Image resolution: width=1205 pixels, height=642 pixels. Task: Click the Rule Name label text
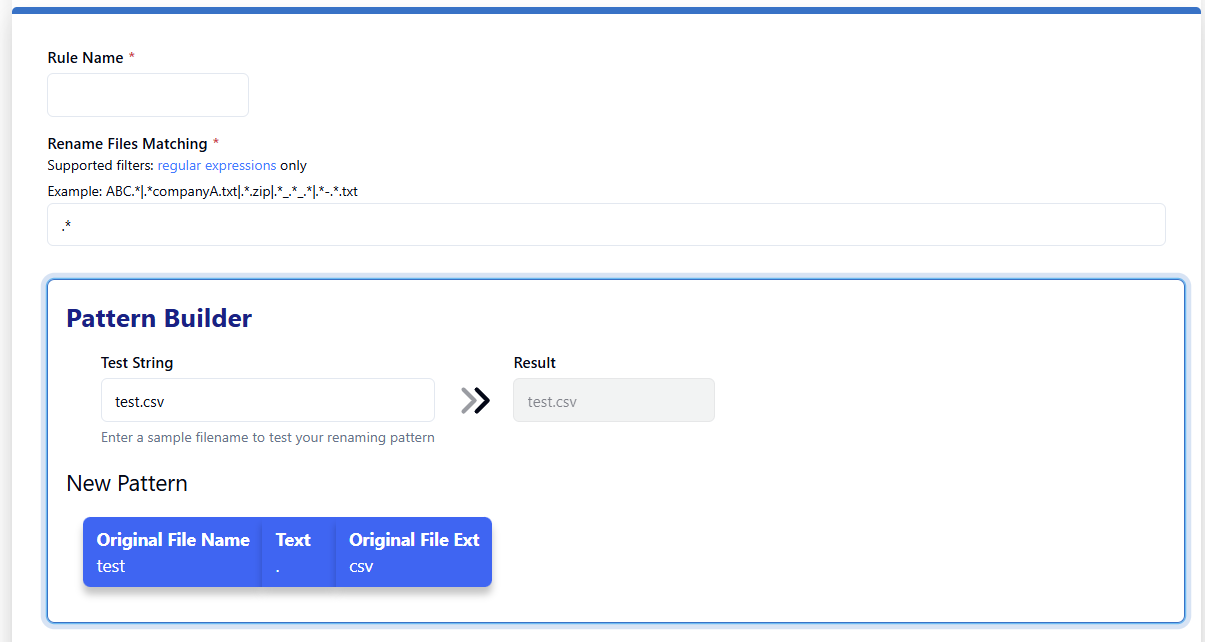[x=85, y=58]
